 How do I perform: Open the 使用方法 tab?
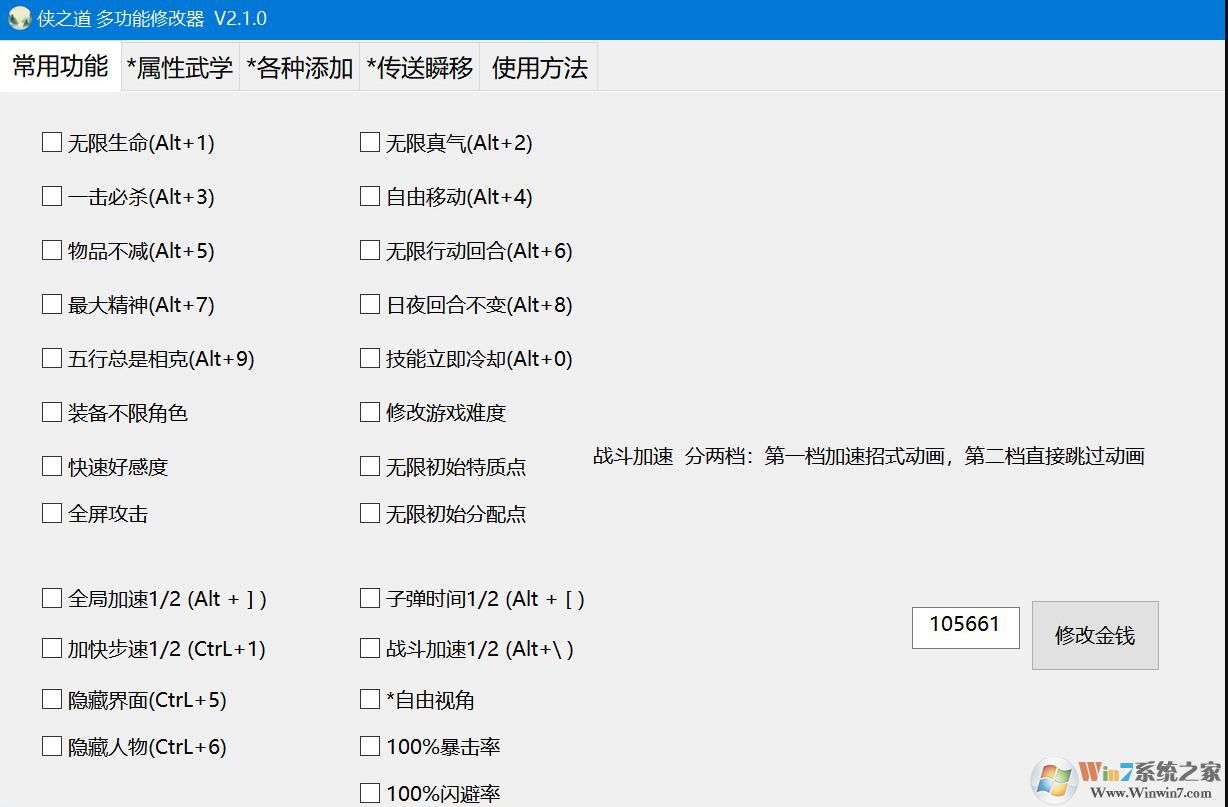[x=538, y=66]
